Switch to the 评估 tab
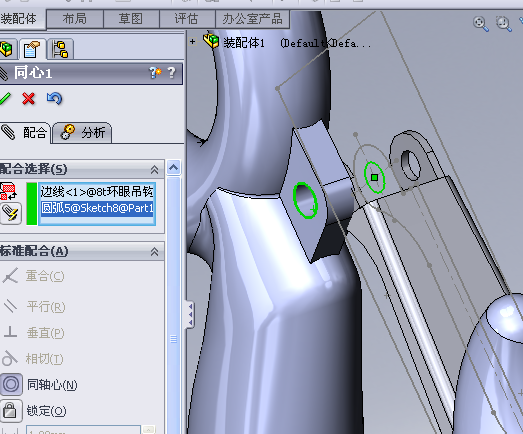Screen dimensions: 523x434 coord(187,19)
